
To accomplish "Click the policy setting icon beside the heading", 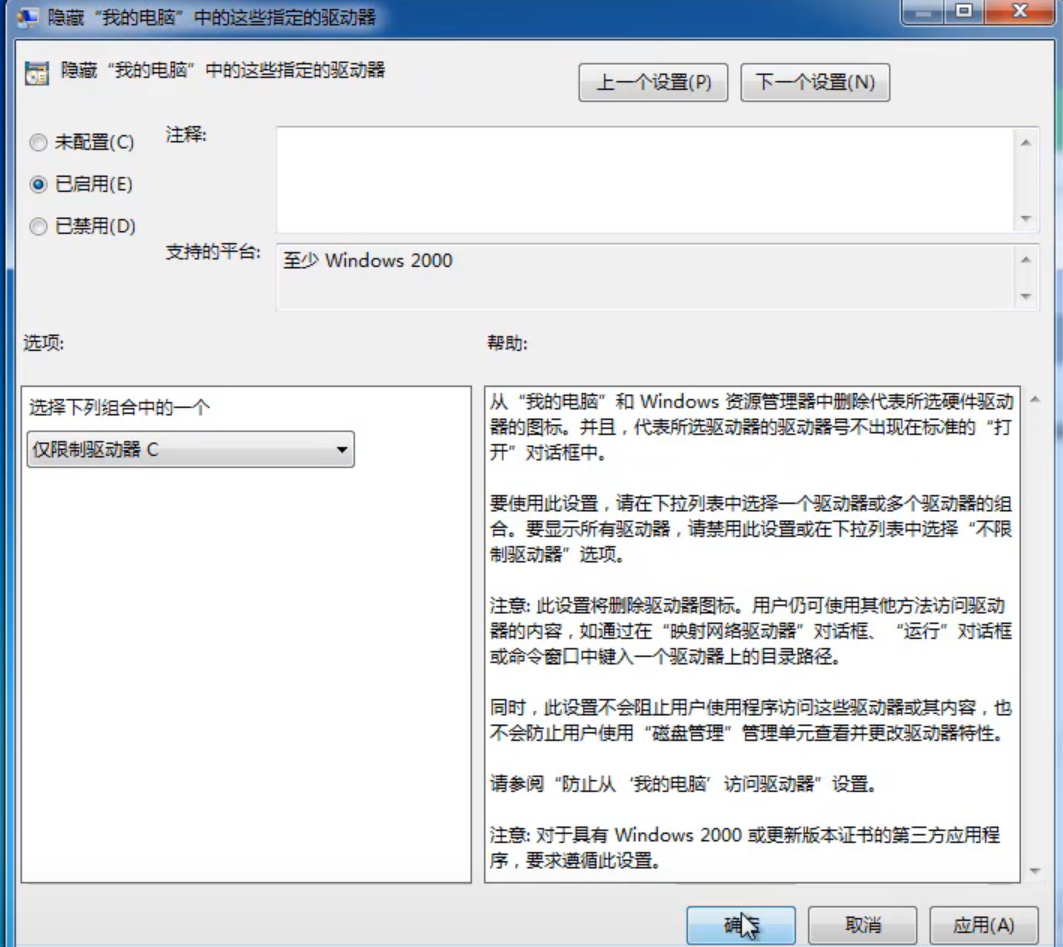I will tap(36, 73).
